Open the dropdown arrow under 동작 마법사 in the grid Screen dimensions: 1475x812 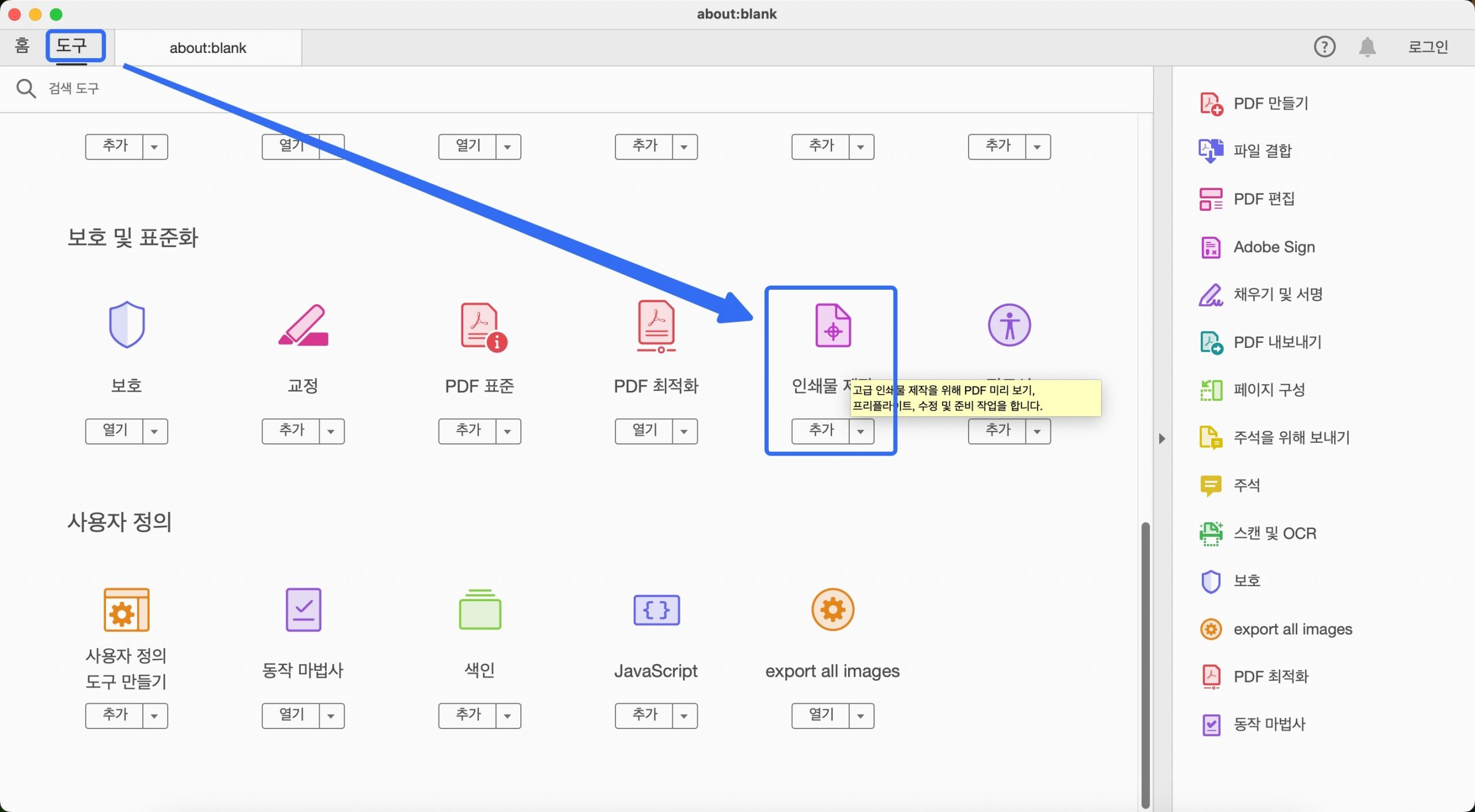coord(331,716)
